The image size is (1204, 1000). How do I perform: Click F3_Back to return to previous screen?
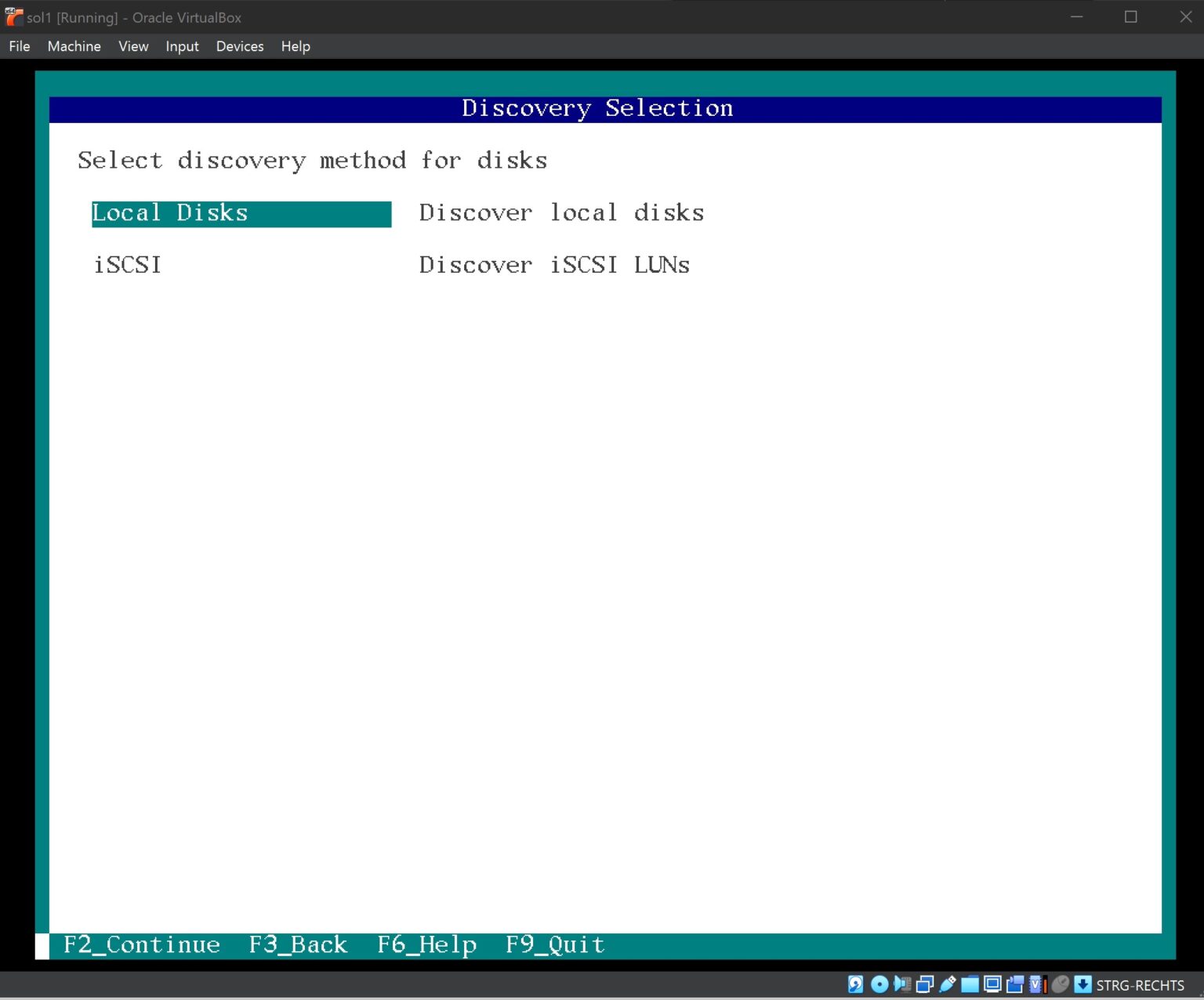[298, 944]
